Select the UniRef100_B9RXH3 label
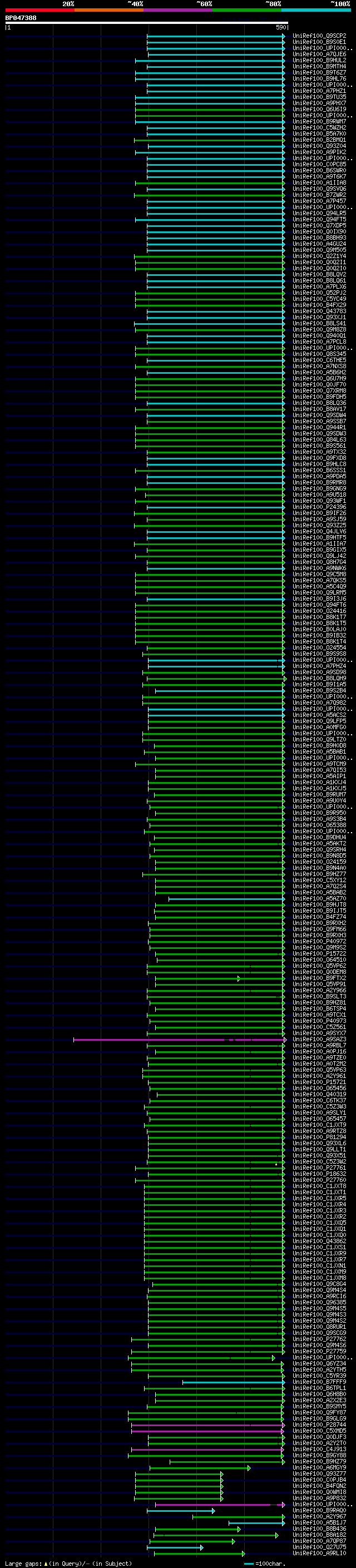356x1568 pixels. [319, 936]
